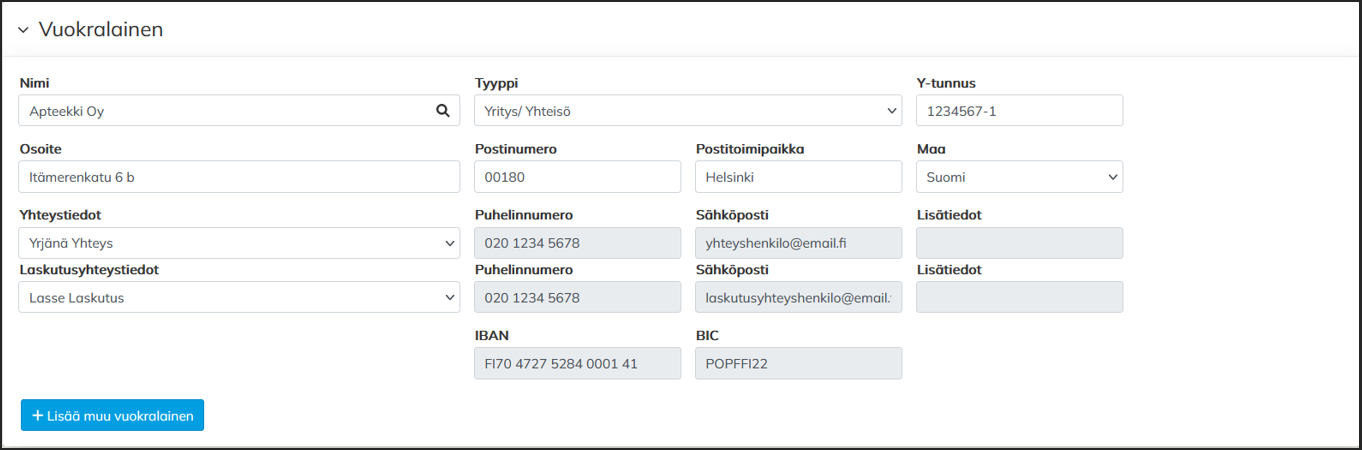Select the Osoite address field
This screenshot has height=450, width=1362.
[x=238, y=177]
